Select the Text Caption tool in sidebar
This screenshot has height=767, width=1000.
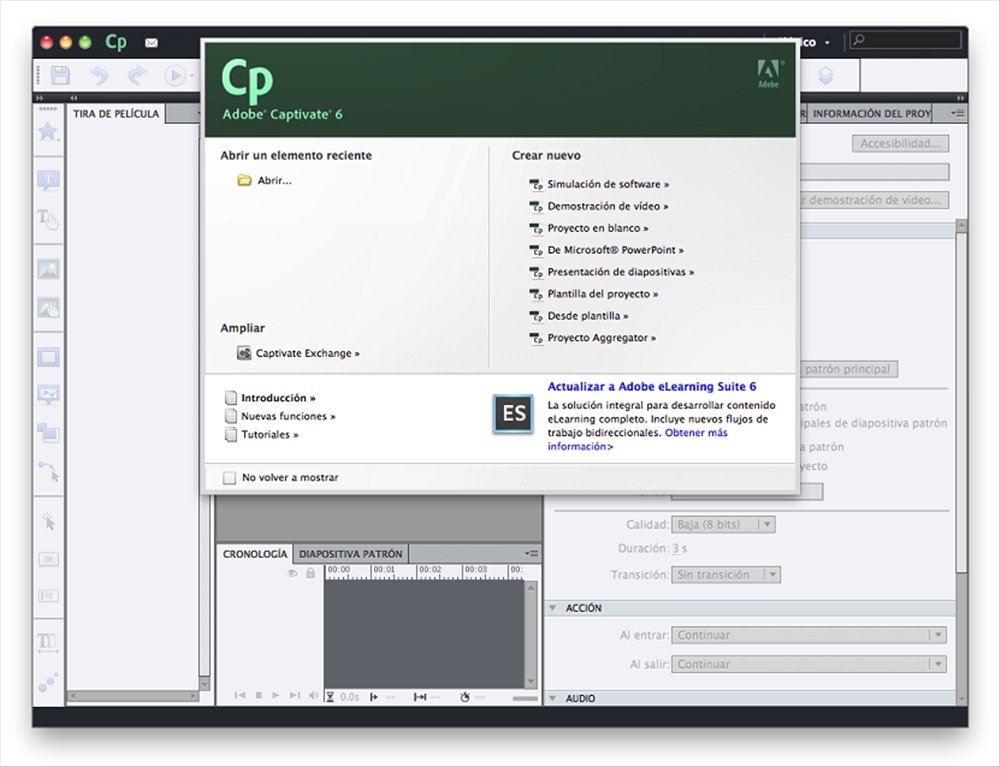point(48,180)
